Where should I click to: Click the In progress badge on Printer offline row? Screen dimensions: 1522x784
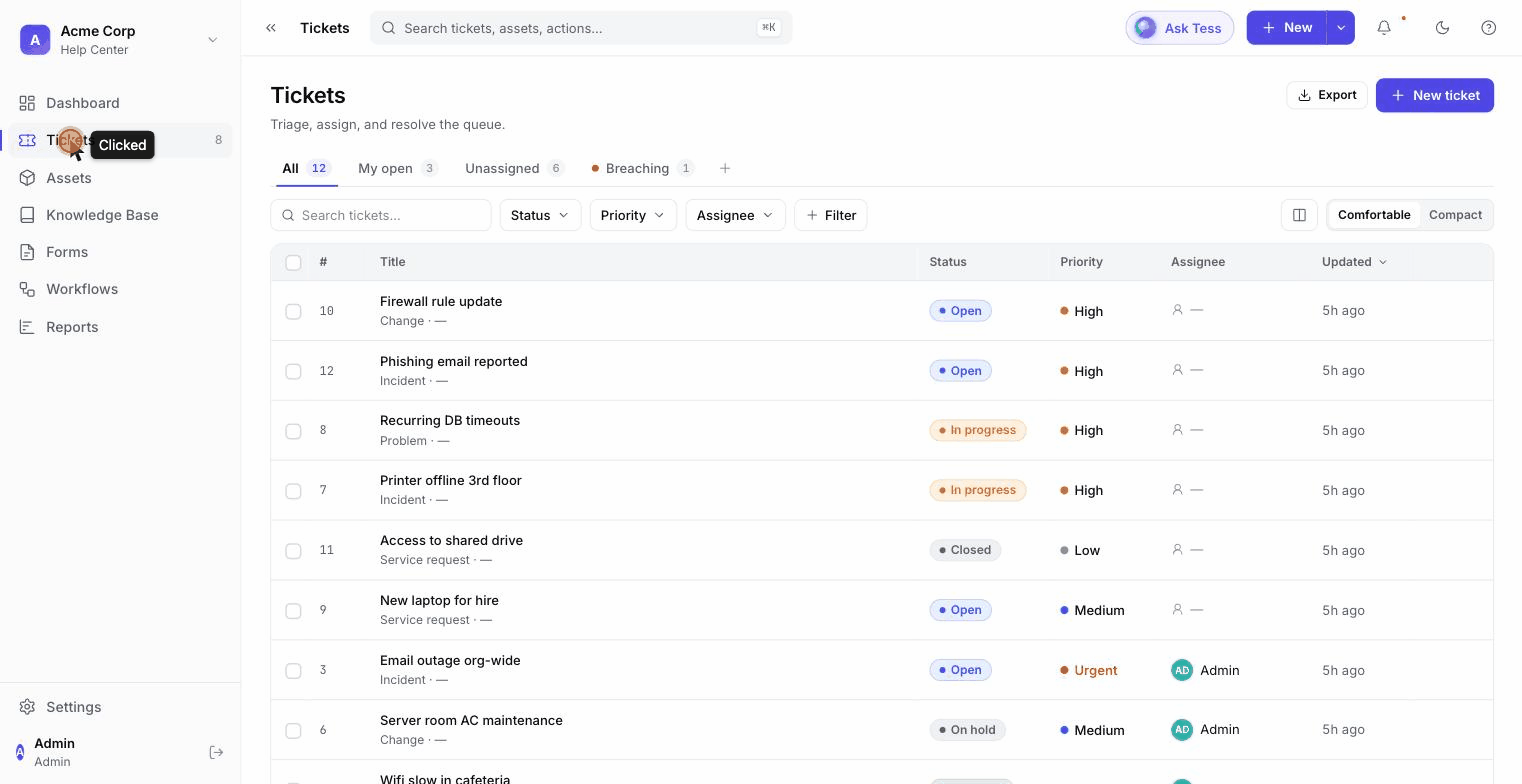pos(977,490)
